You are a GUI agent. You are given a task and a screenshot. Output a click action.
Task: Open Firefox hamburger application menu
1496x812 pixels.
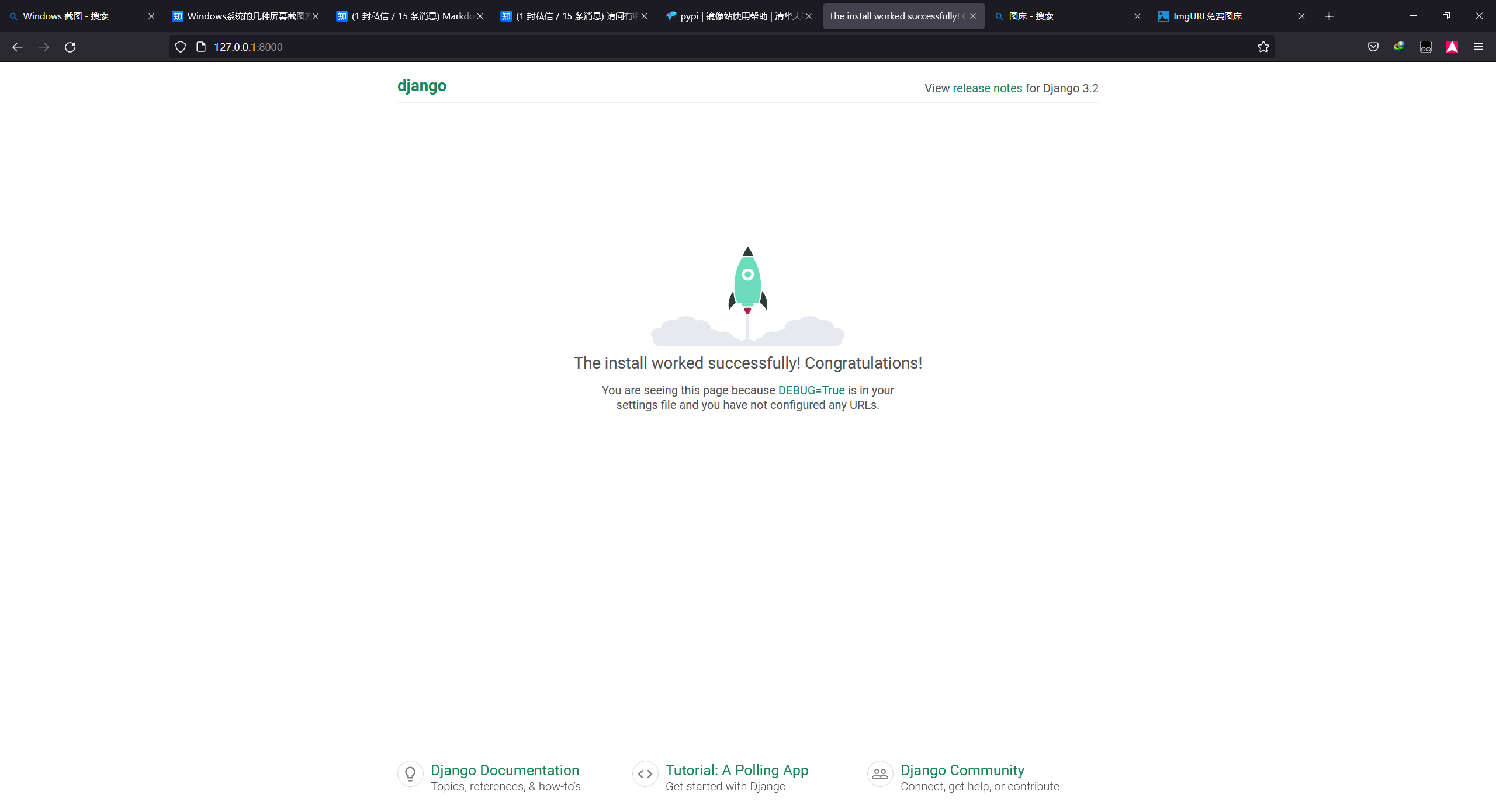click(1478, 47)
